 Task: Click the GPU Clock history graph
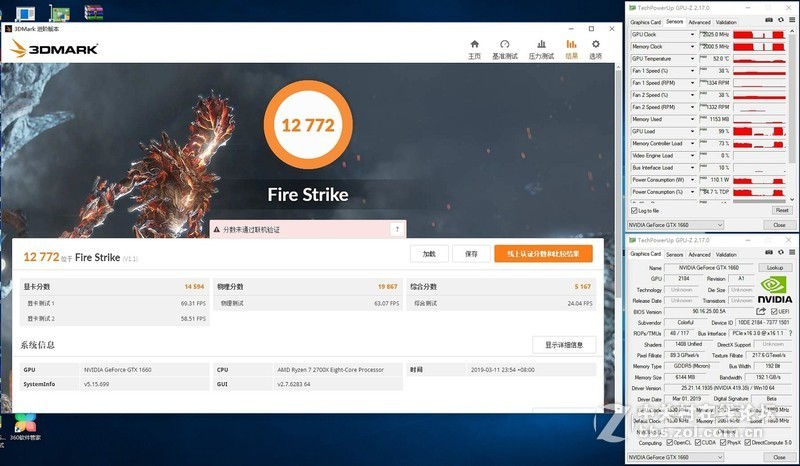click(759, 35)
